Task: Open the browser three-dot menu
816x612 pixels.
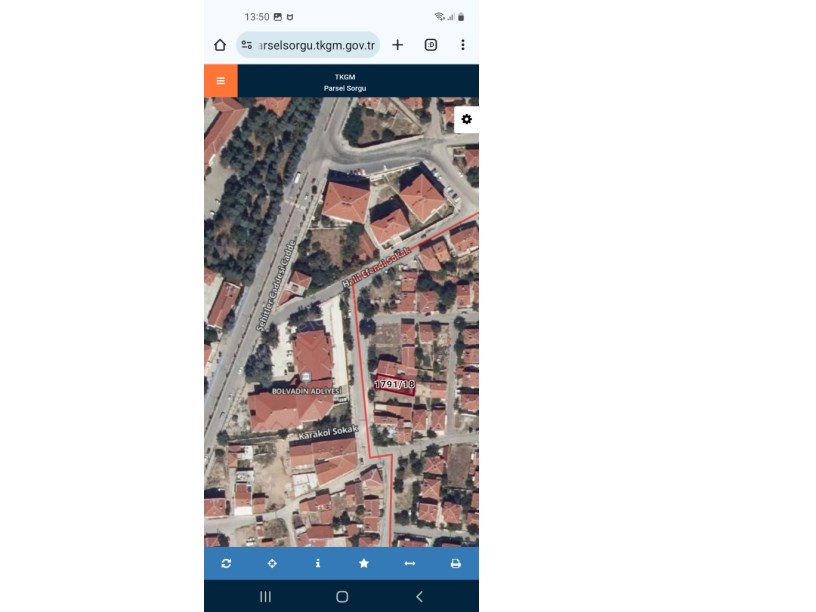Action: click(x=462, y=45)
